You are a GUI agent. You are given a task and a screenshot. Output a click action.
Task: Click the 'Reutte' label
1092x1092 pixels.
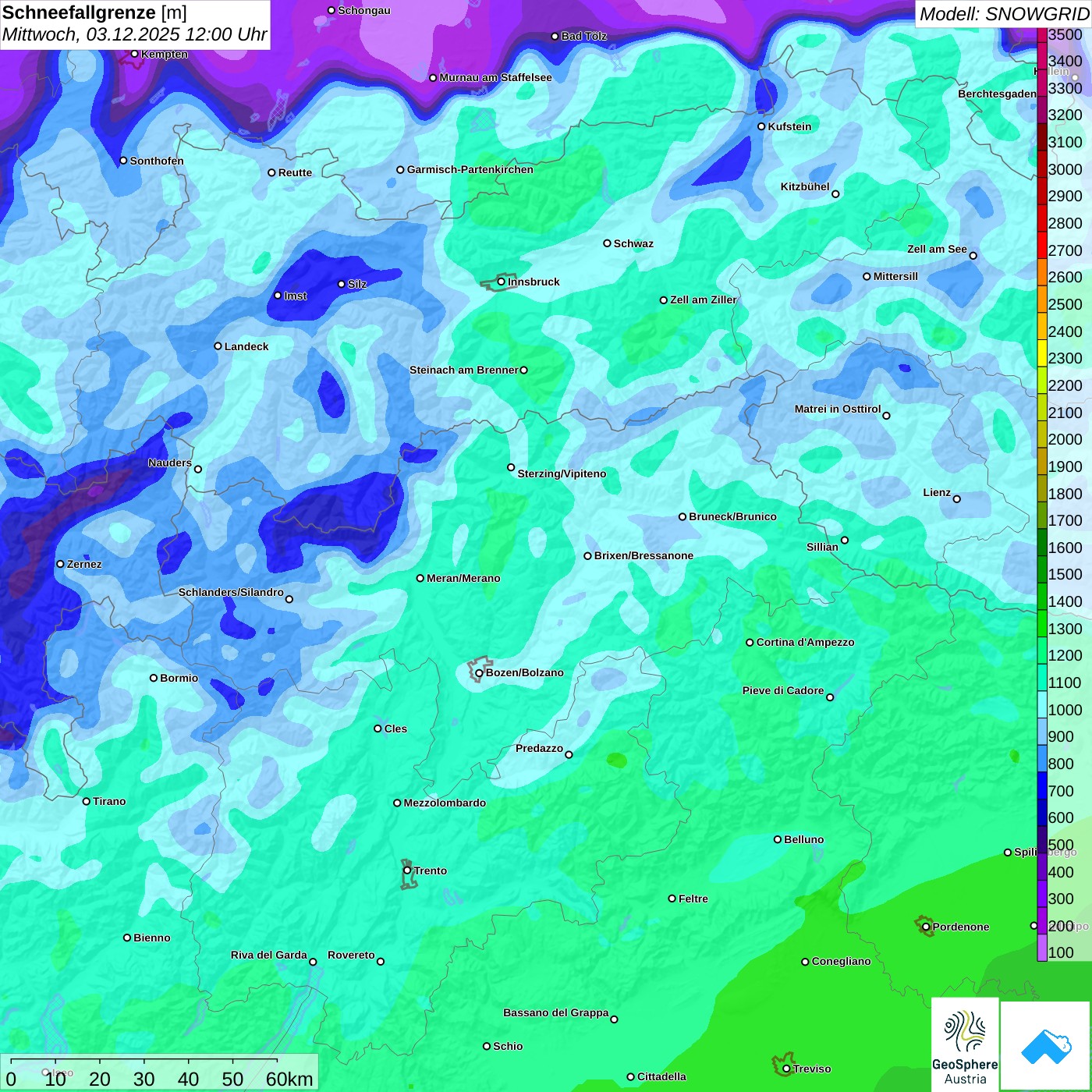295,172
